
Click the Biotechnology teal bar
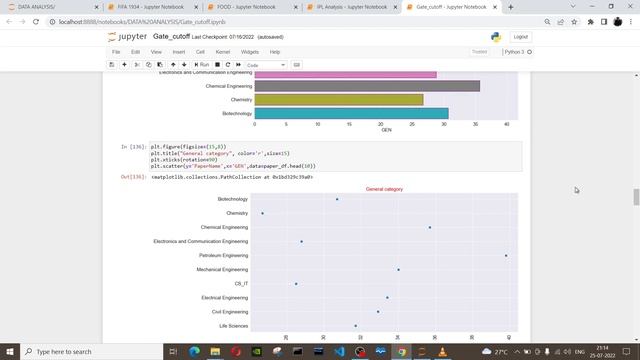pos(351,113)
